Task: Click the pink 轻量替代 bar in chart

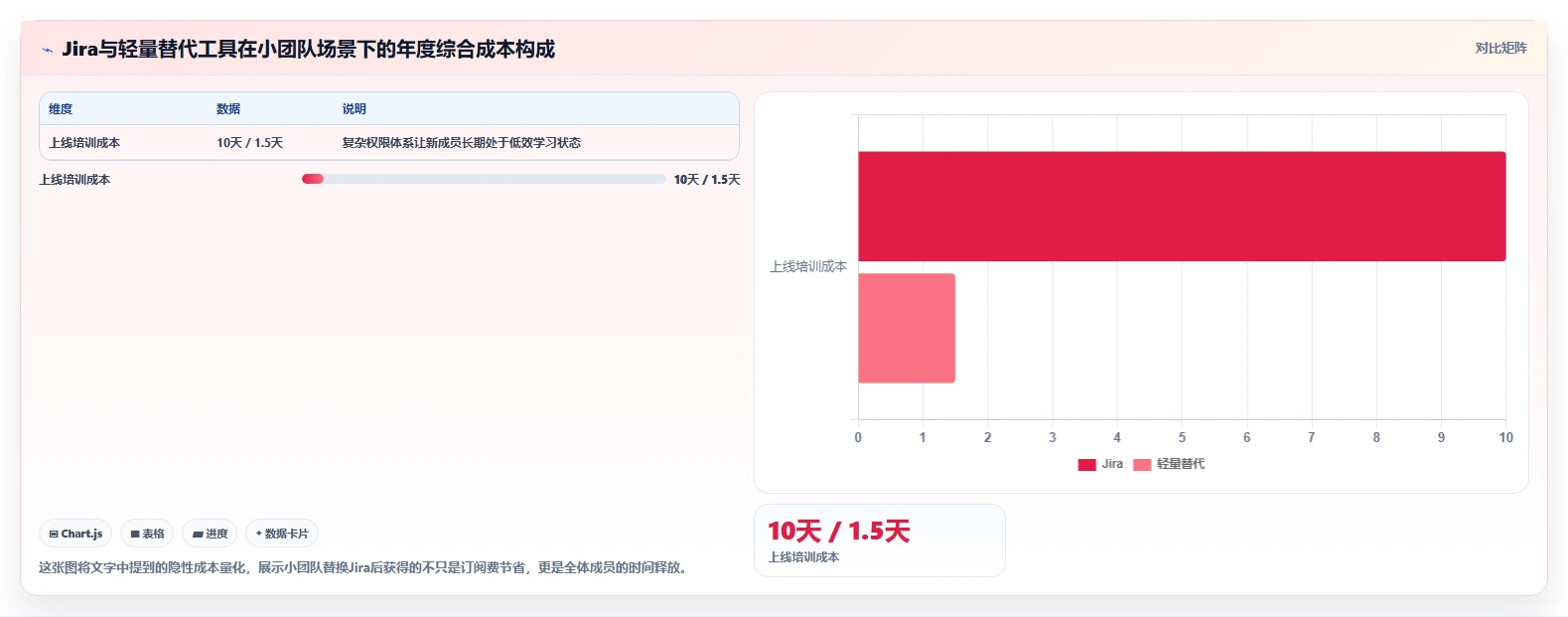Action: coord(907,328)
